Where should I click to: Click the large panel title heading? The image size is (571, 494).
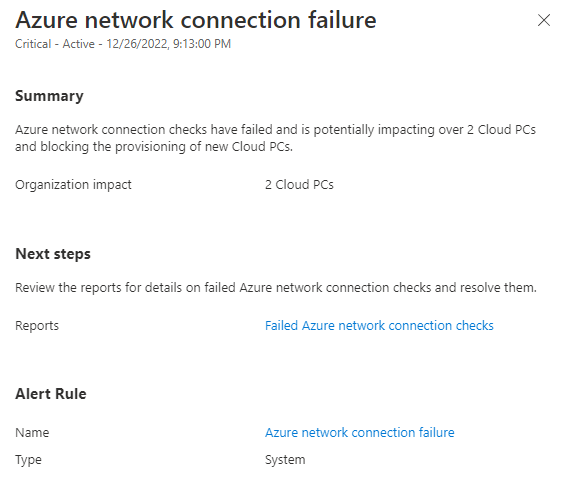(196, 20)
